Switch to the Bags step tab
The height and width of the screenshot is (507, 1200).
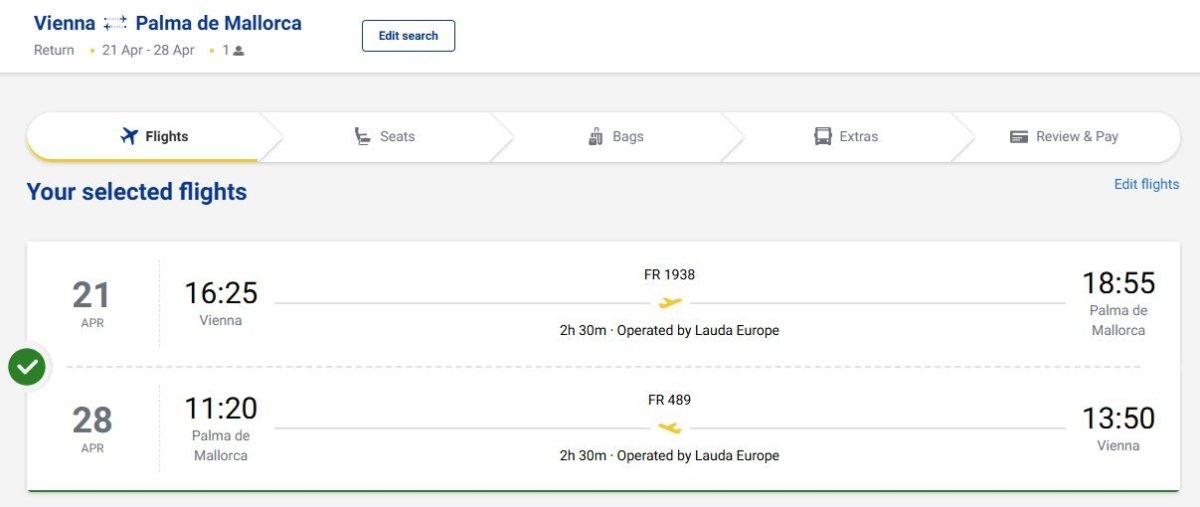pos(616,137)
